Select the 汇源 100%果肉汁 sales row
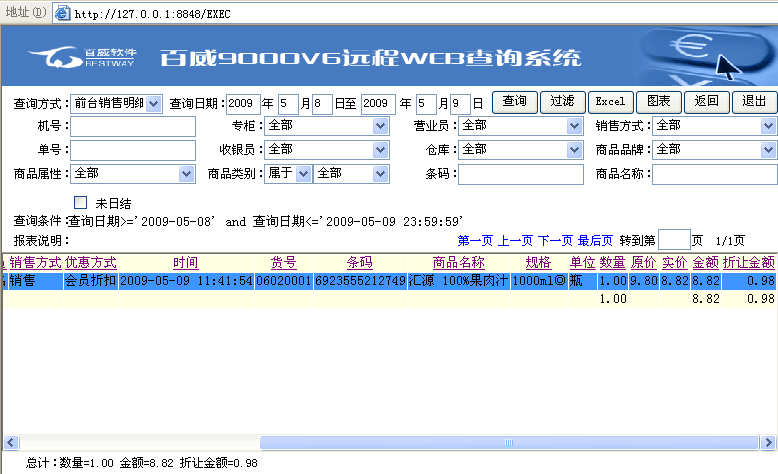The image size is (778, 474). tap(458, 282)
